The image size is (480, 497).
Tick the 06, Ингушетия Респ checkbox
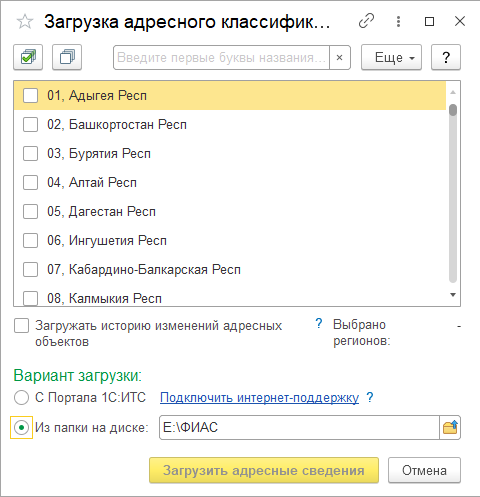(x=30, y=241)
